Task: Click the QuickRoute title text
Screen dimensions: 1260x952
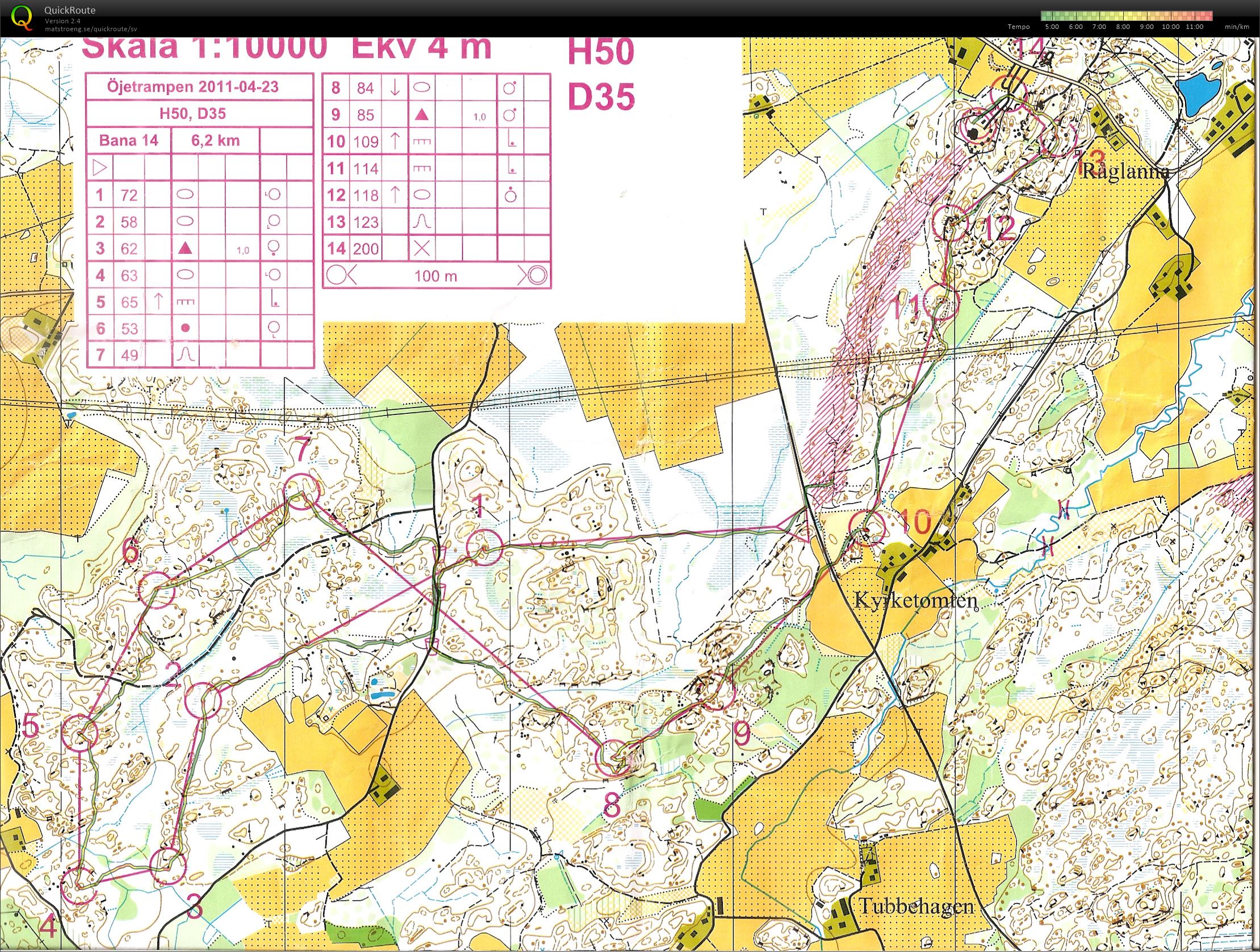Action: [69, 10]
